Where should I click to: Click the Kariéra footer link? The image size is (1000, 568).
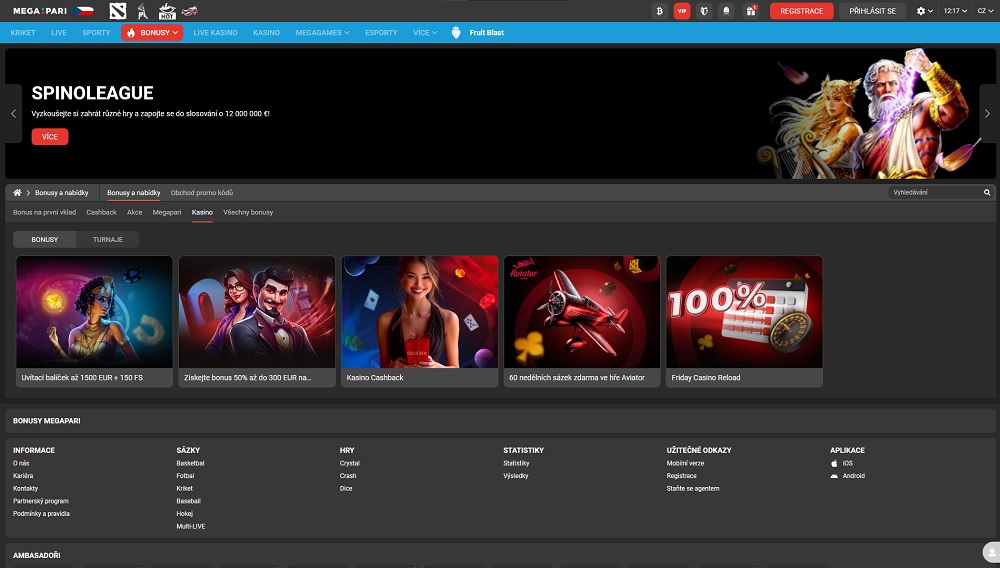tap(23, 476)
